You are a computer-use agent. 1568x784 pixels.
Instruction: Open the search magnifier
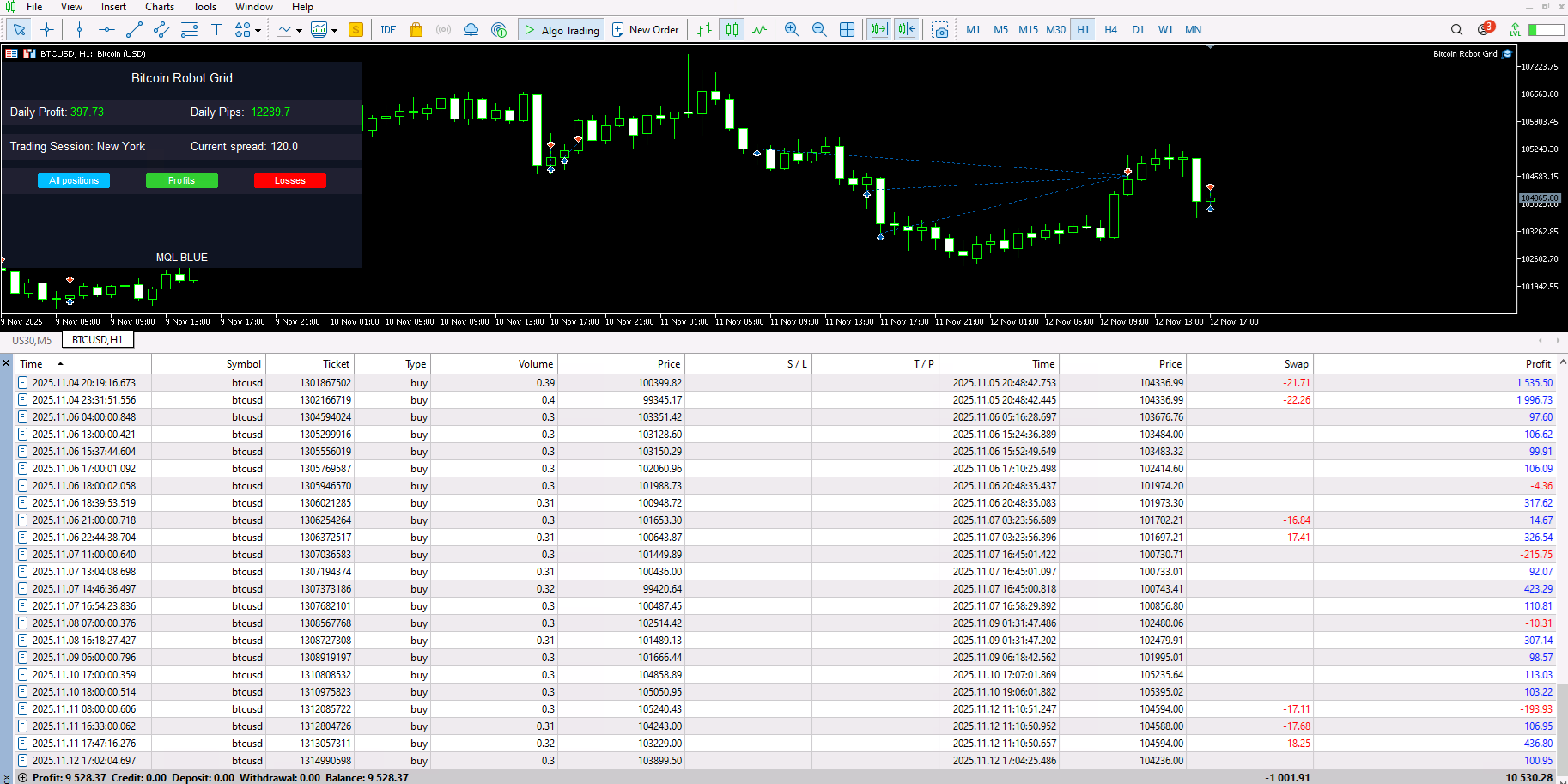[x=1456, y=30]
